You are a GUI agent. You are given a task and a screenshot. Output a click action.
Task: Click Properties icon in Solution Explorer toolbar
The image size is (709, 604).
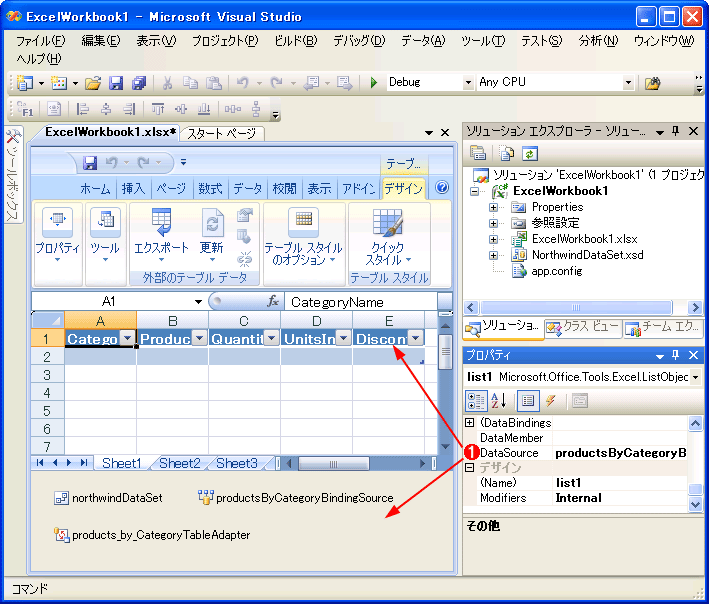pos(478,154)
